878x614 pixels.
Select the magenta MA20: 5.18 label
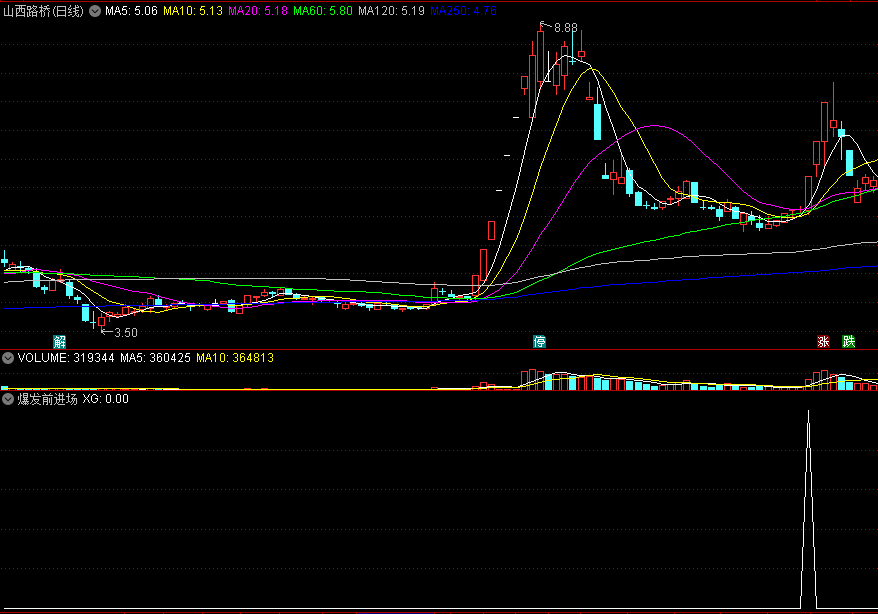258,11
